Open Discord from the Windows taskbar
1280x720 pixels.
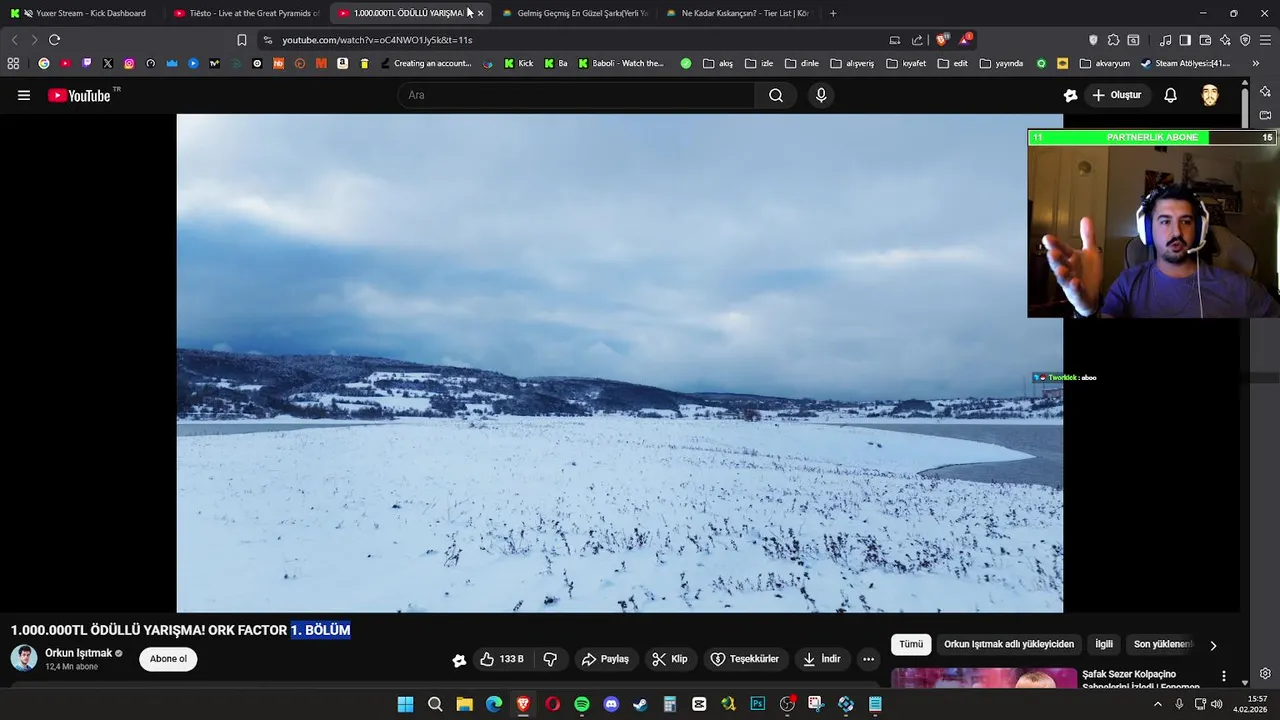(611, 704)
